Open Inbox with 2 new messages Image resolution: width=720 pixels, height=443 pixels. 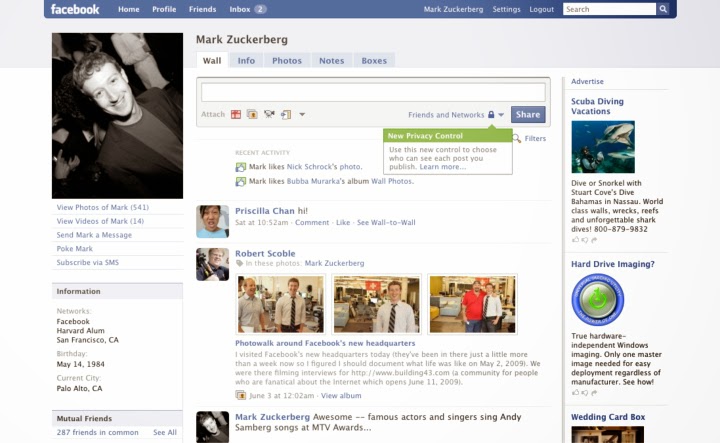click(x=248, y=9)
